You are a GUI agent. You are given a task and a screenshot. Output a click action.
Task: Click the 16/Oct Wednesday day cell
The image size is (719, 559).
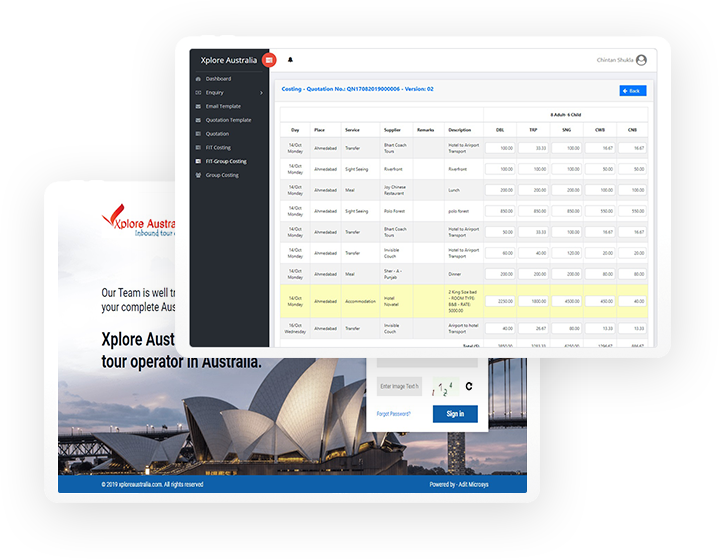click(x=295, y=328)
